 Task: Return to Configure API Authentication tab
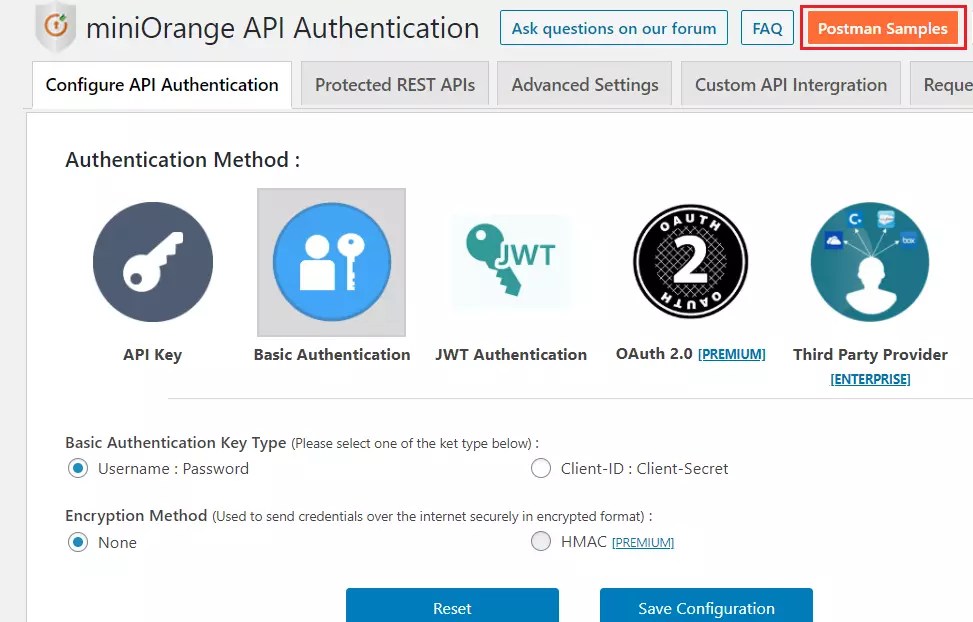pos(161,86)
